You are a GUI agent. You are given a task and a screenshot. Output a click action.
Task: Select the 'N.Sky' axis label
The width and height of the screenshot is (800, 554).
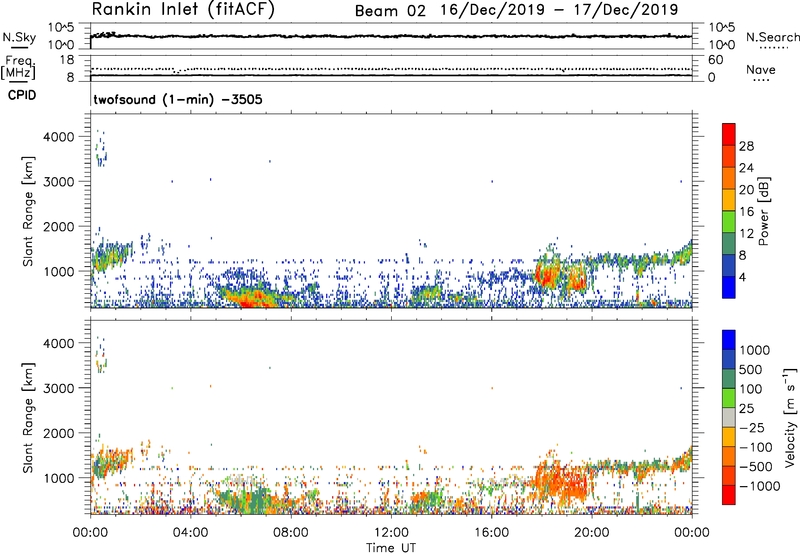(19, 37)
